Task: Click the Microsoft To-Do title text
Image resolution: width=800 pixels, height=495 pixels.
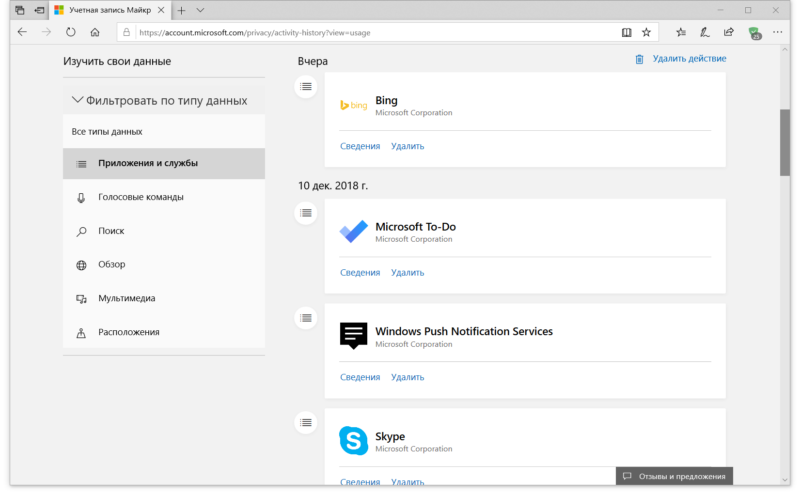Action: (415, 227)
